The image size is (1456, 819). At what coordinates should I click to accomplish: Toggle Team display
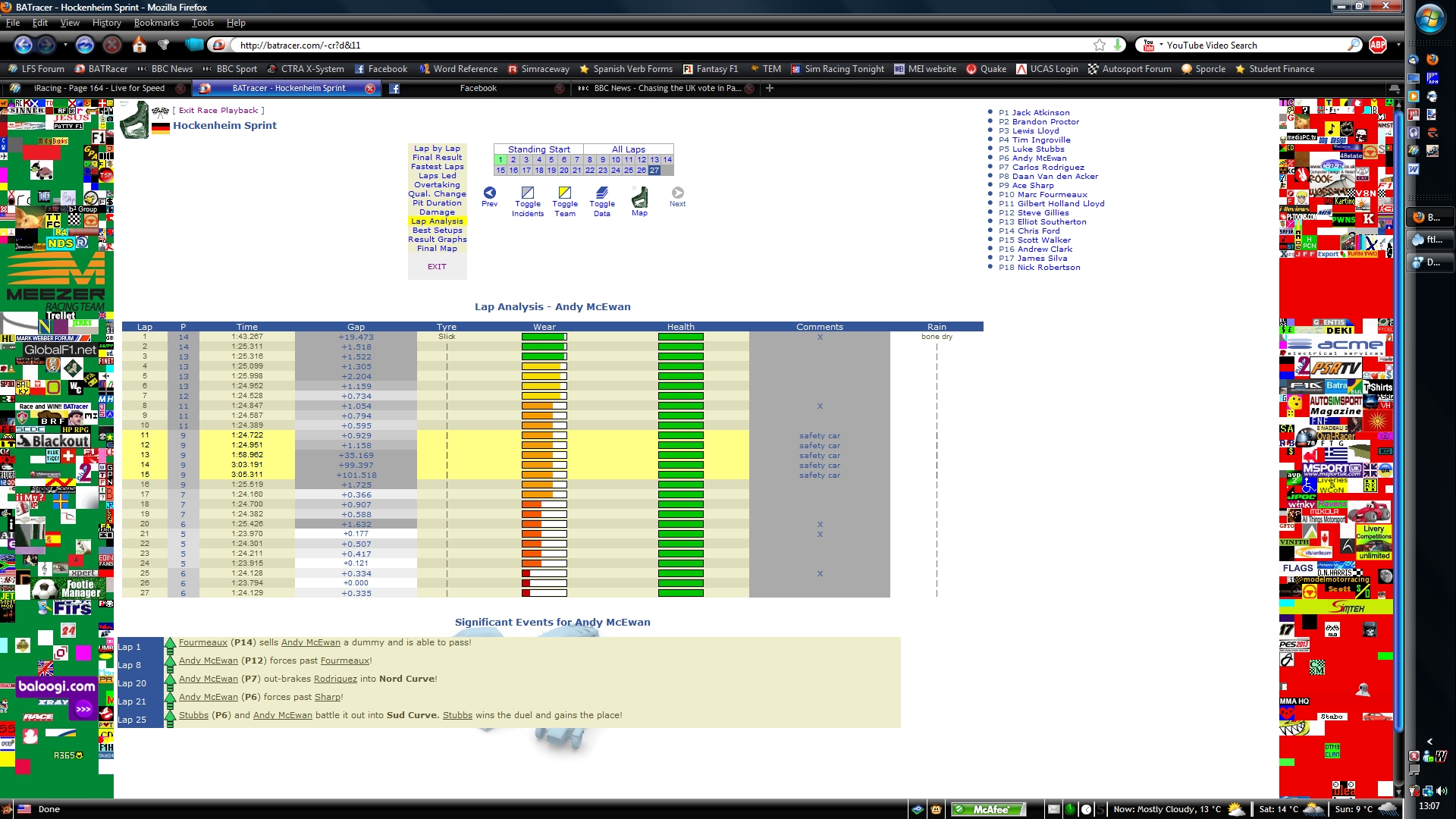[x=565, y=194]
